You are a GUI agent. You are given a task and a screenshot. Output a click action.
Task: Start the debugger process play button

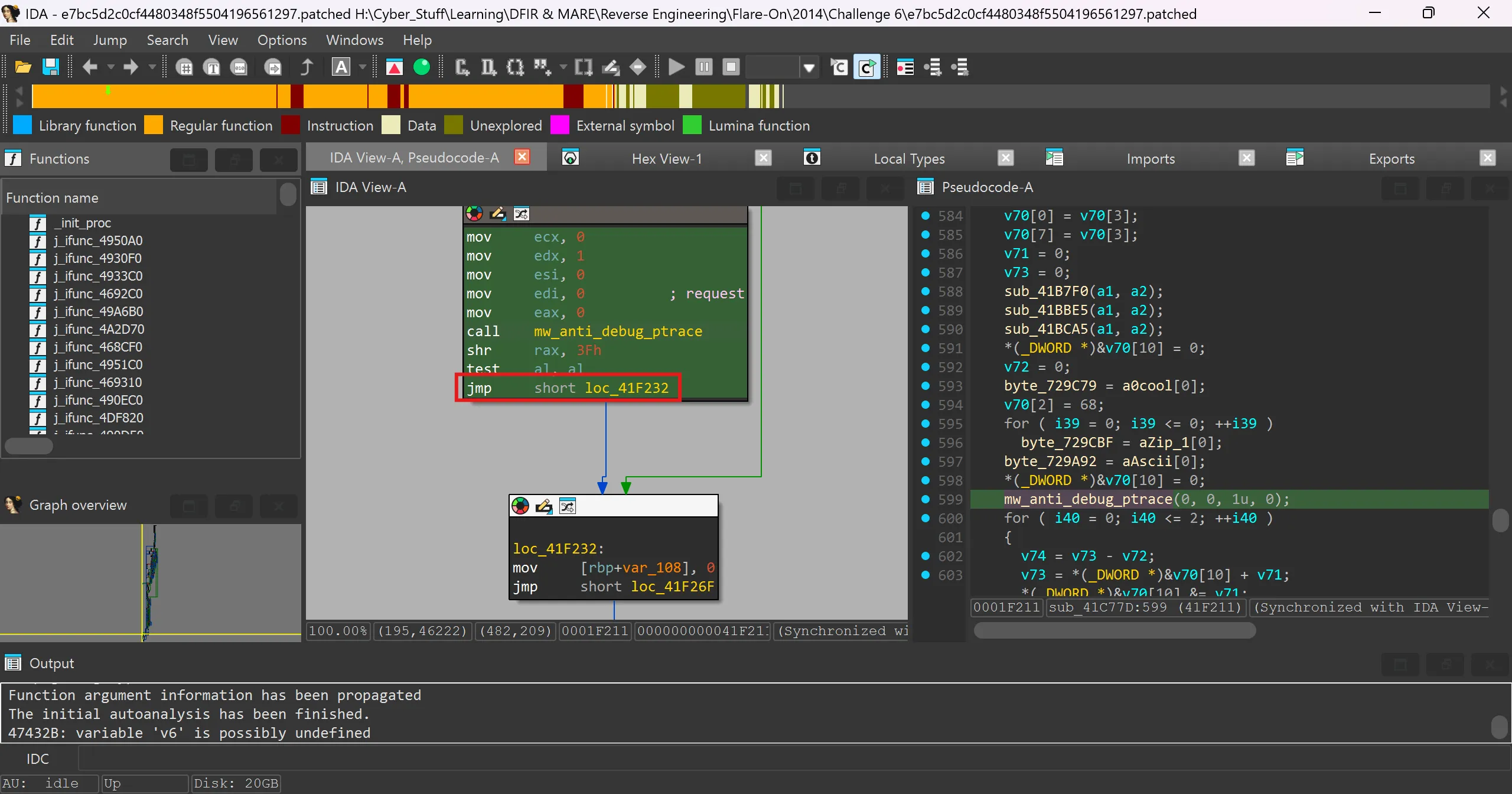click(676, 67)
